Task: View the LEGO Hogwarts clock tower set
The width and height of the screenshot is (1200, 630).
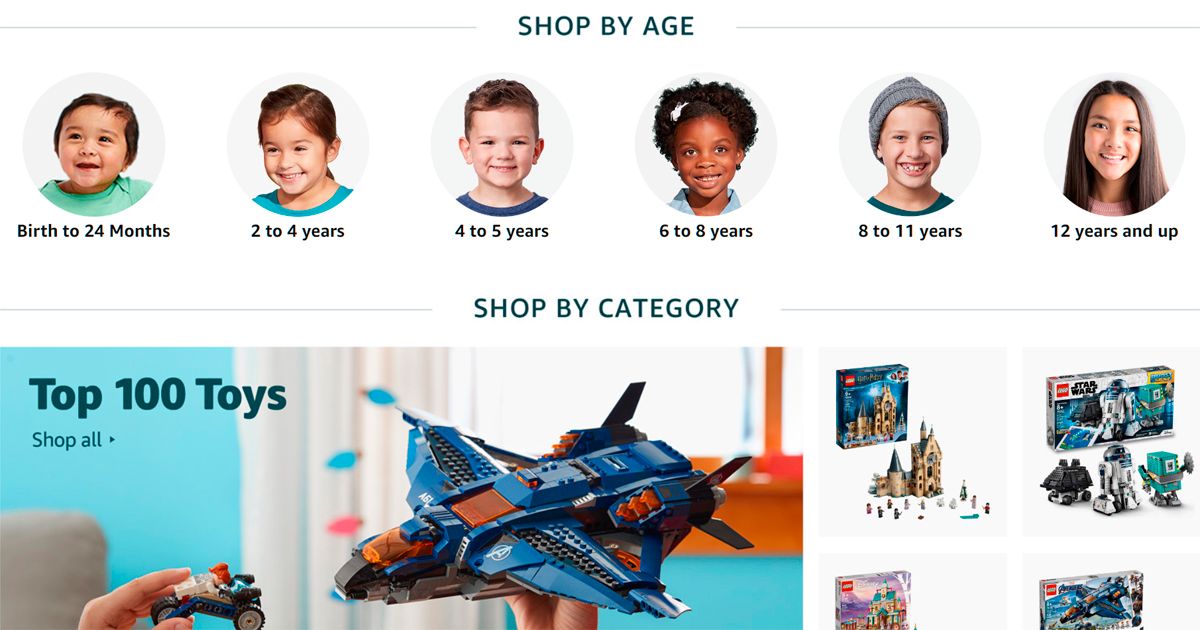Action: pyautogui.click(x=912, y=442)
